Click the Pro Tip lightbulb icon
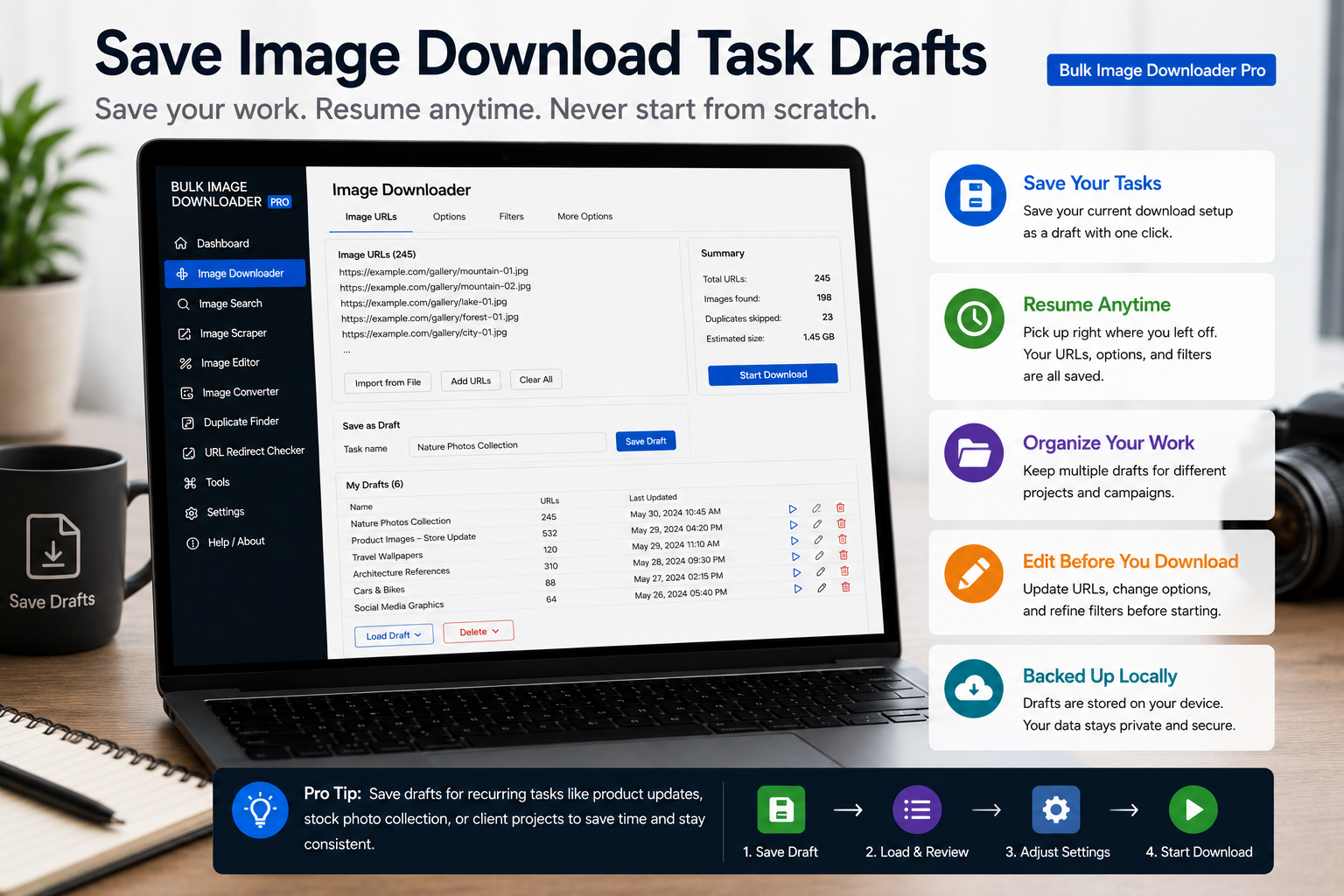Viewport: 1344px width, 896px height. coord(260,810)
